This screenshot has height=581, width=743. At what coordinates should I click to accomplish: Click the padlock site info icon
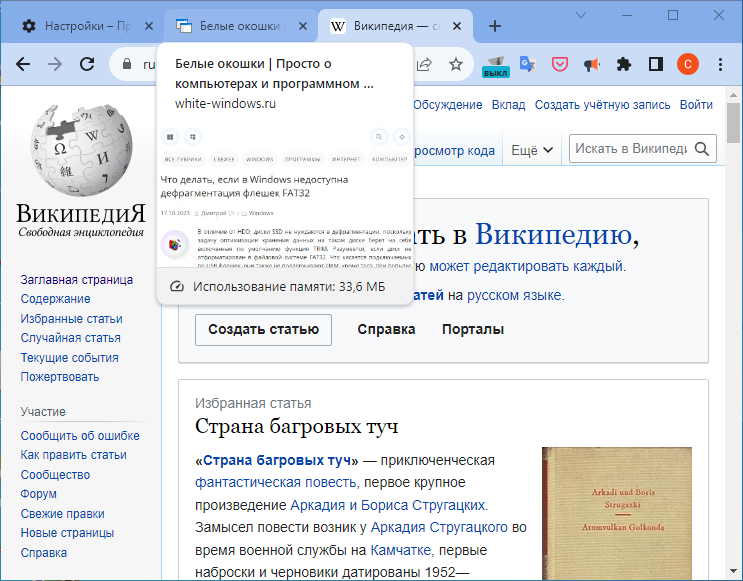(127, 64)
